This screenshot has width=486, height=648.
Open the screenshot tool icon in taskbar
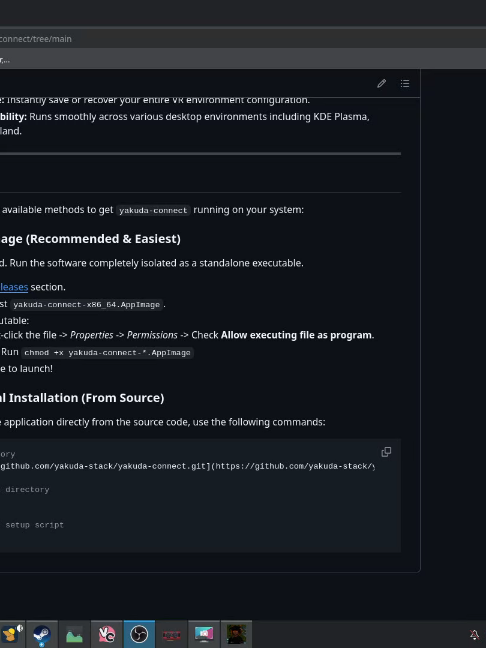[x=204, y=634]
